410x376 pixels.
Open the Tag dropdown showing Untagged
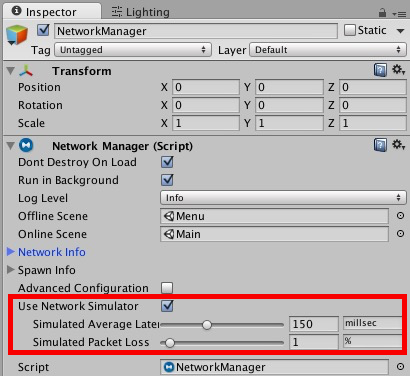pos(133,50)
